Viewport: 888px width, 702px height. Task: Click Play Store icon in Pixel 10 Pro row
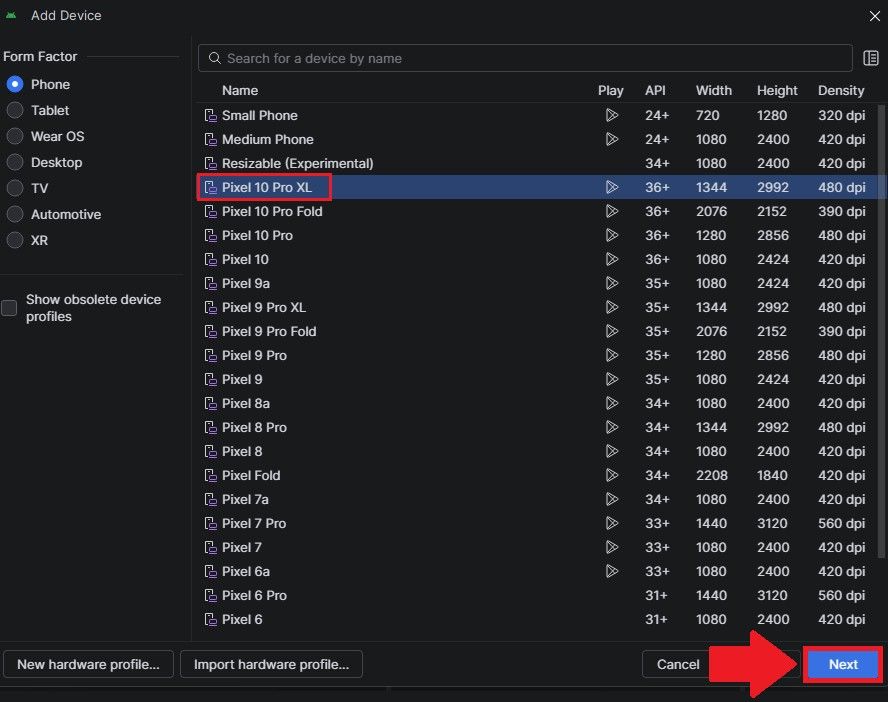(x=612, y=236)
